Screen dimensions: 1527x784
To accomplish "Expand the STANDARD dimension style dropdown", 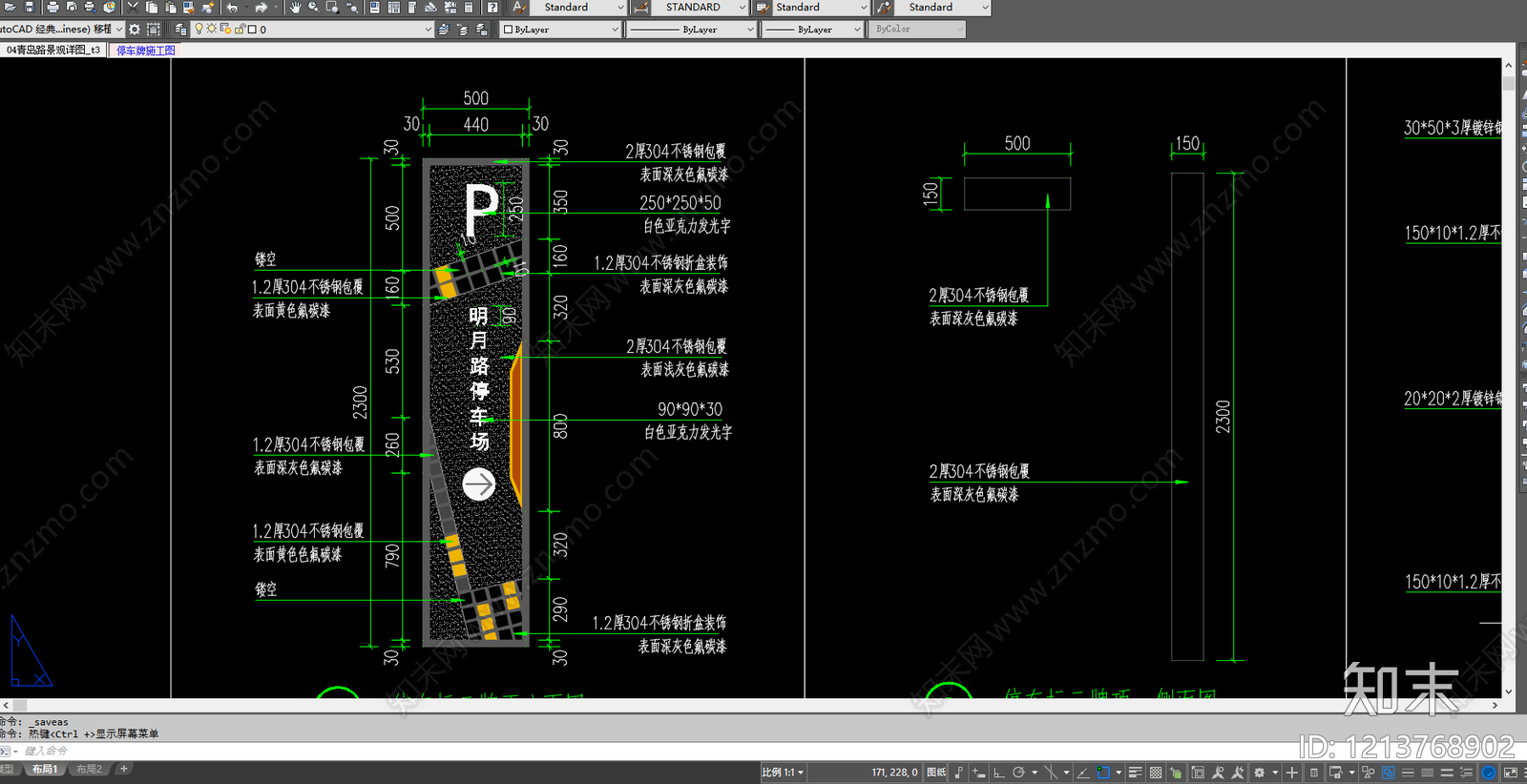I will pyautogui.click(x=742, y=8).
